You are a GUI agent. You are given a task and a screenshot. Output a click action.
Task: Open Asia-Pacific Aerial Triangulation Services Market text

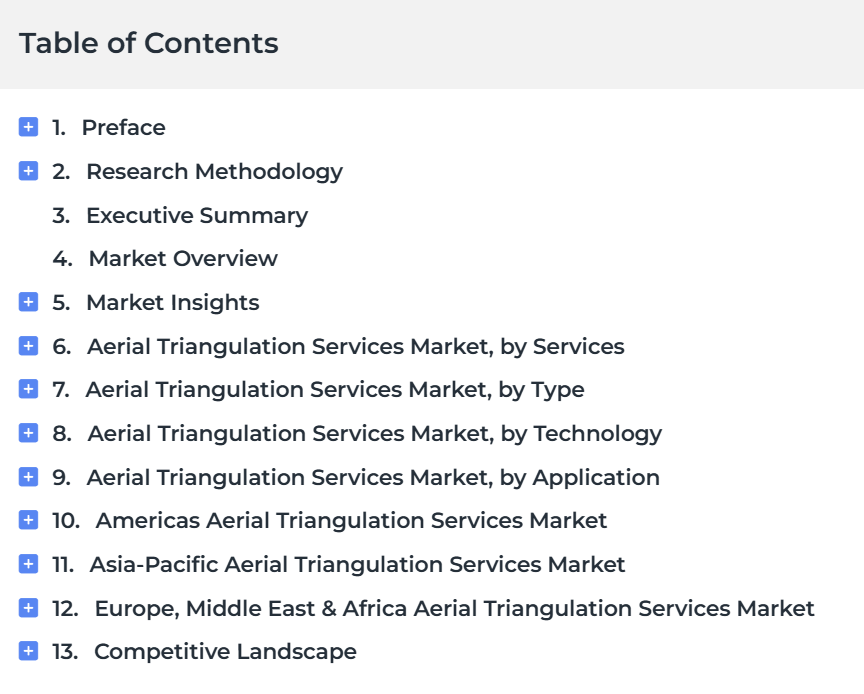coord(358,564)
